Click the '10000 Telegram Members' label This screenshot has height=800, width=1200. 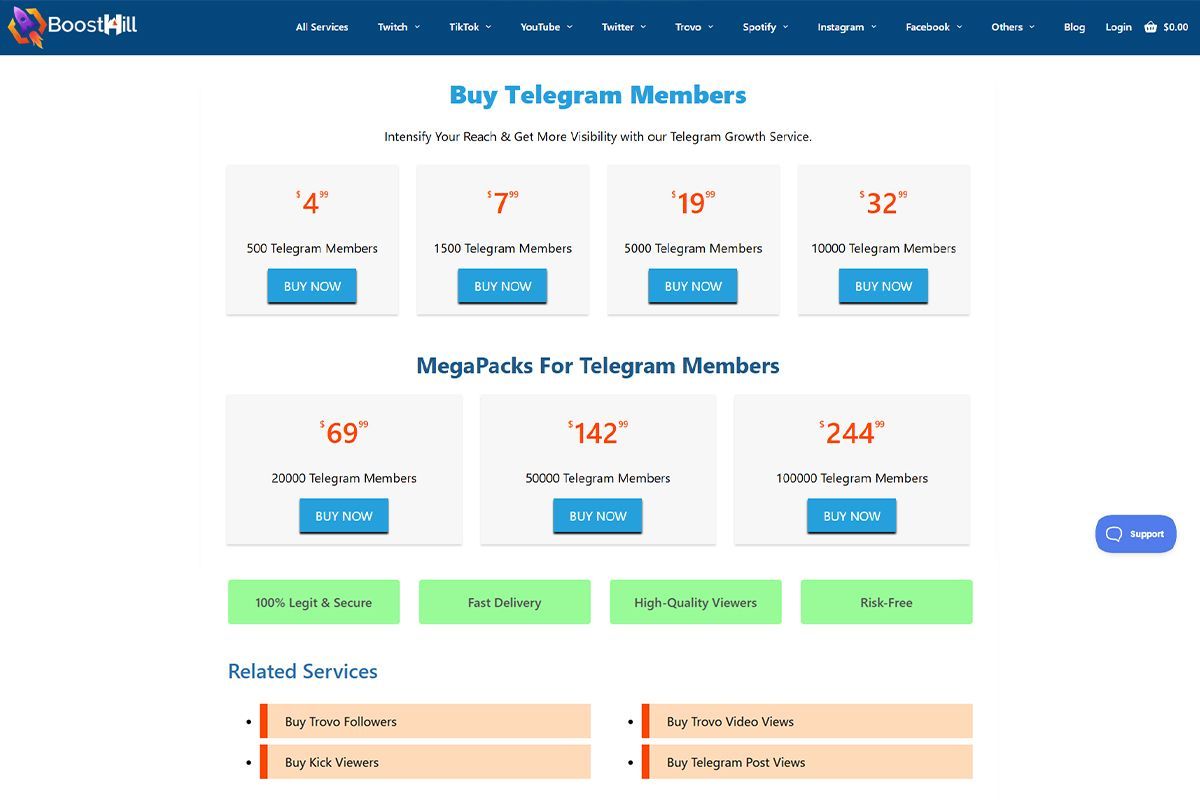tap(884, 248)
